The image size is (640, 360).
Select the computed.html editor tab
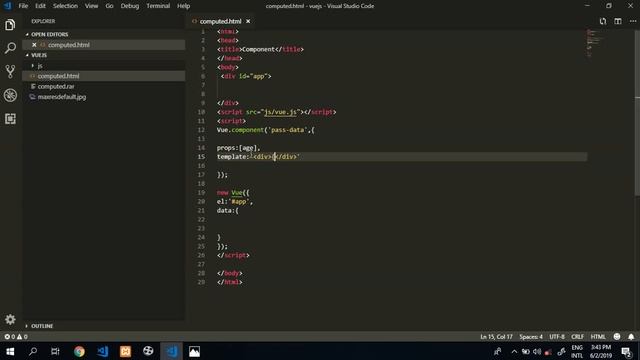point(221,21)
